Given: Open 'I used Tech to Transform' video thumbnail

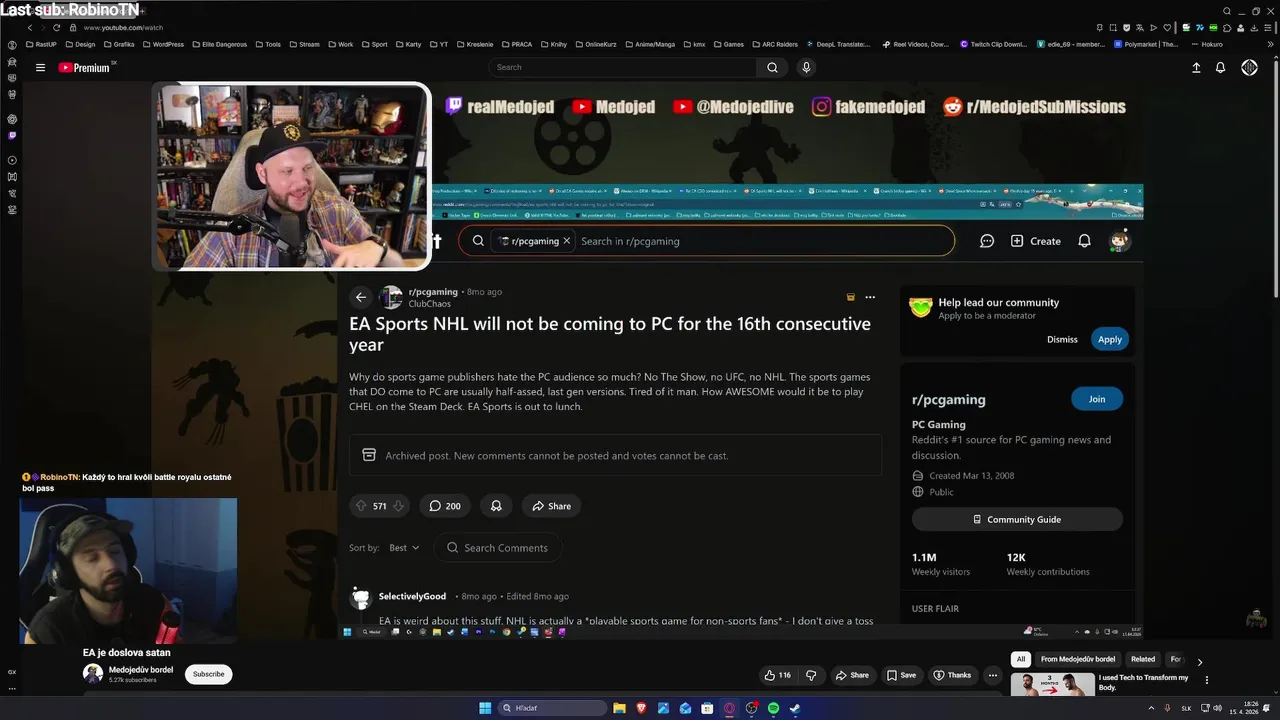Looking at the screenshot, I should 1052,685.
